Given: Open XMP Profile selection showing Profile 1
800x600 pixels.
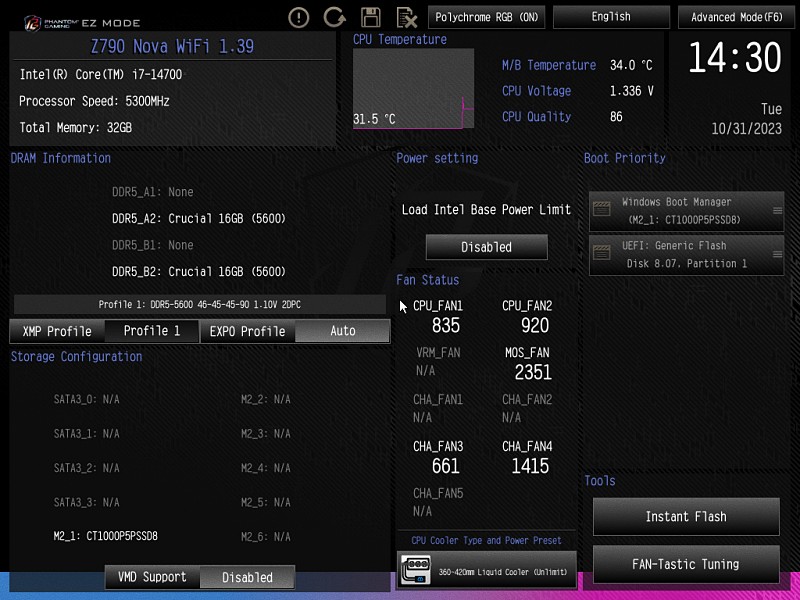Looking at the screenshot, I should [151, 331].
